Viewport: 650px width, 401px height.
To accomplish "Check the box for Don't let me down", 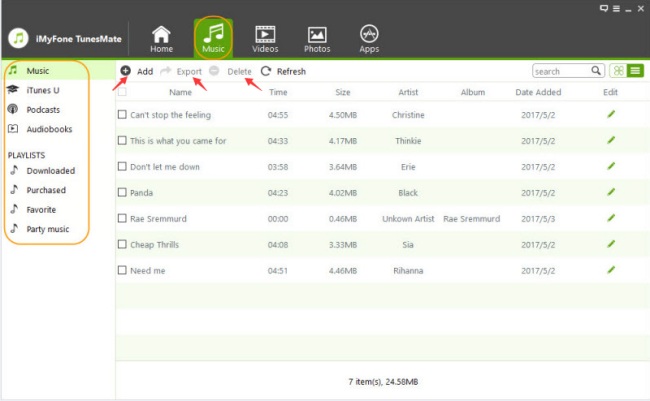I will [x=122, y=166].
